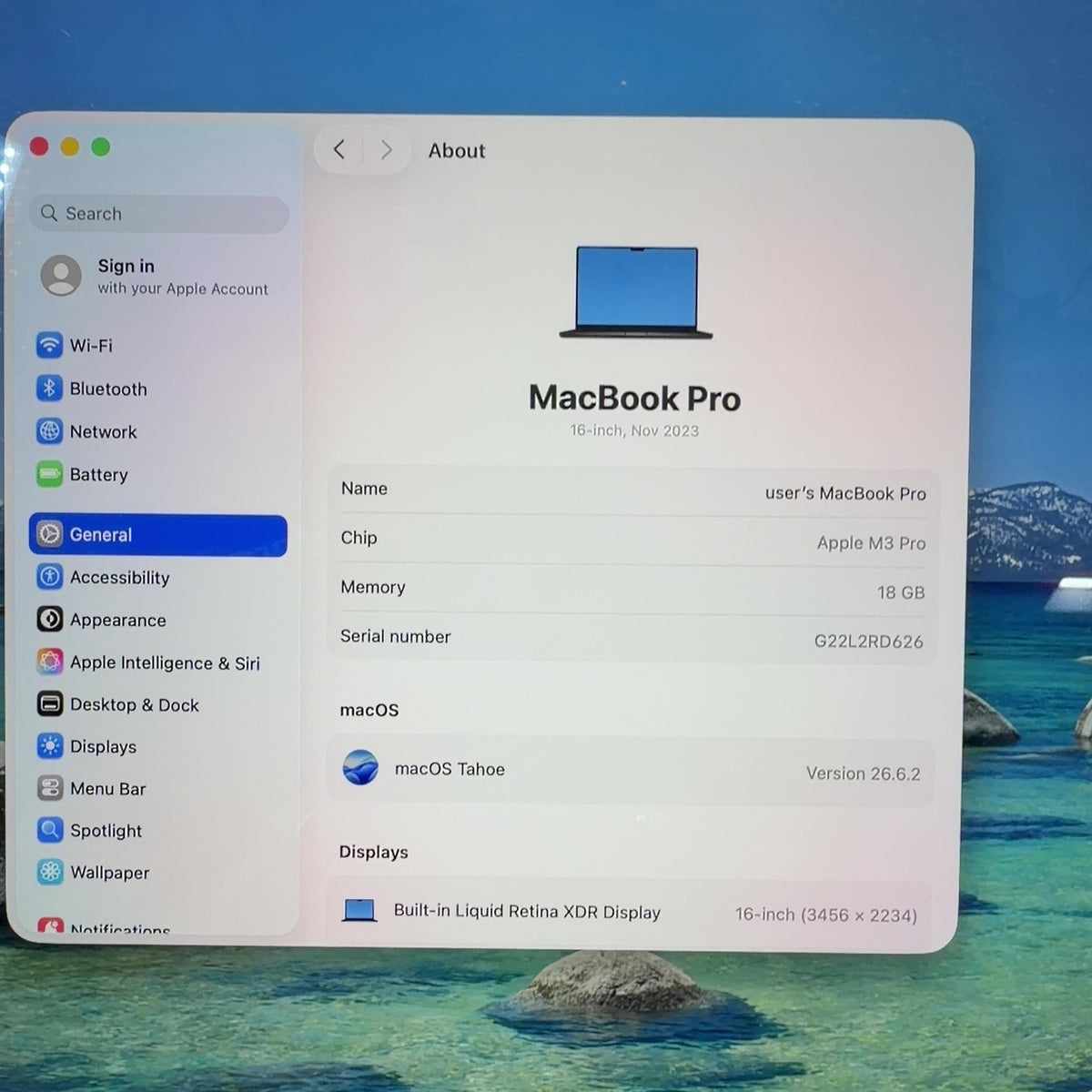Click the green zoom window button

[x=101, y=147]
